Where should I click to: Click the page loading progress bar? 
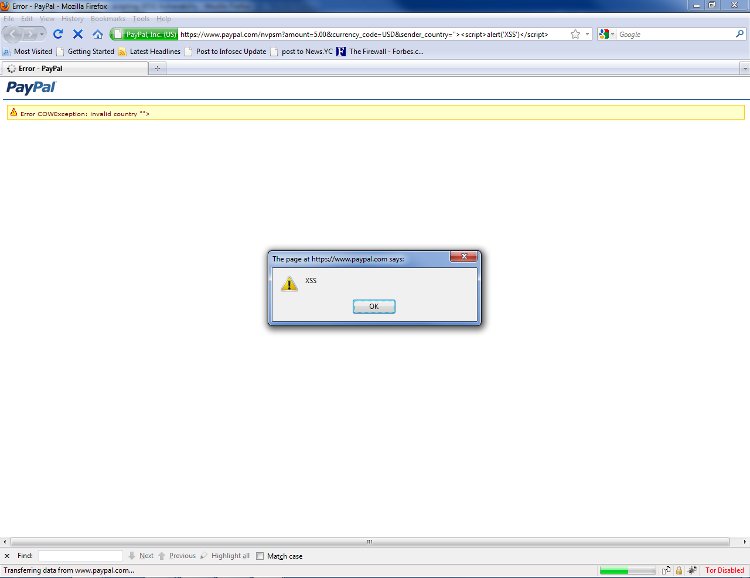(628, 570)
